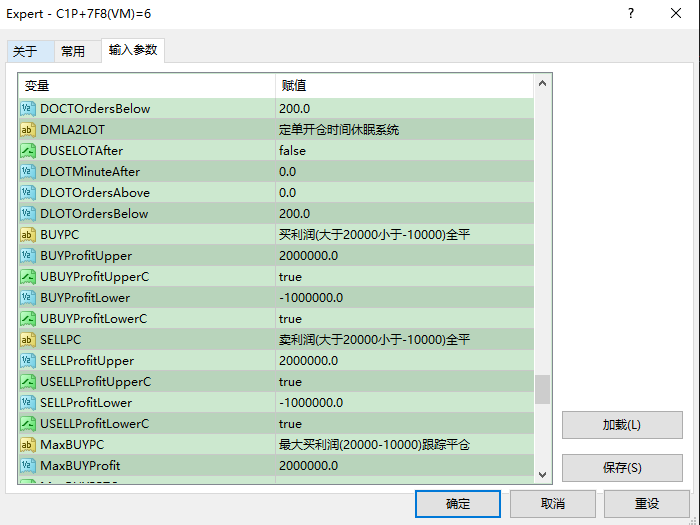
Task: Click the boolean icon beside USELLProfitUpperC
Action: coord(28,381)
